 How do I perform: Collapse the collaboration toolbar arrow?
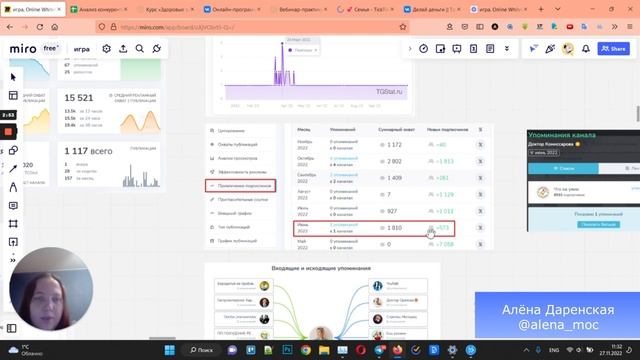pos(410,49)
